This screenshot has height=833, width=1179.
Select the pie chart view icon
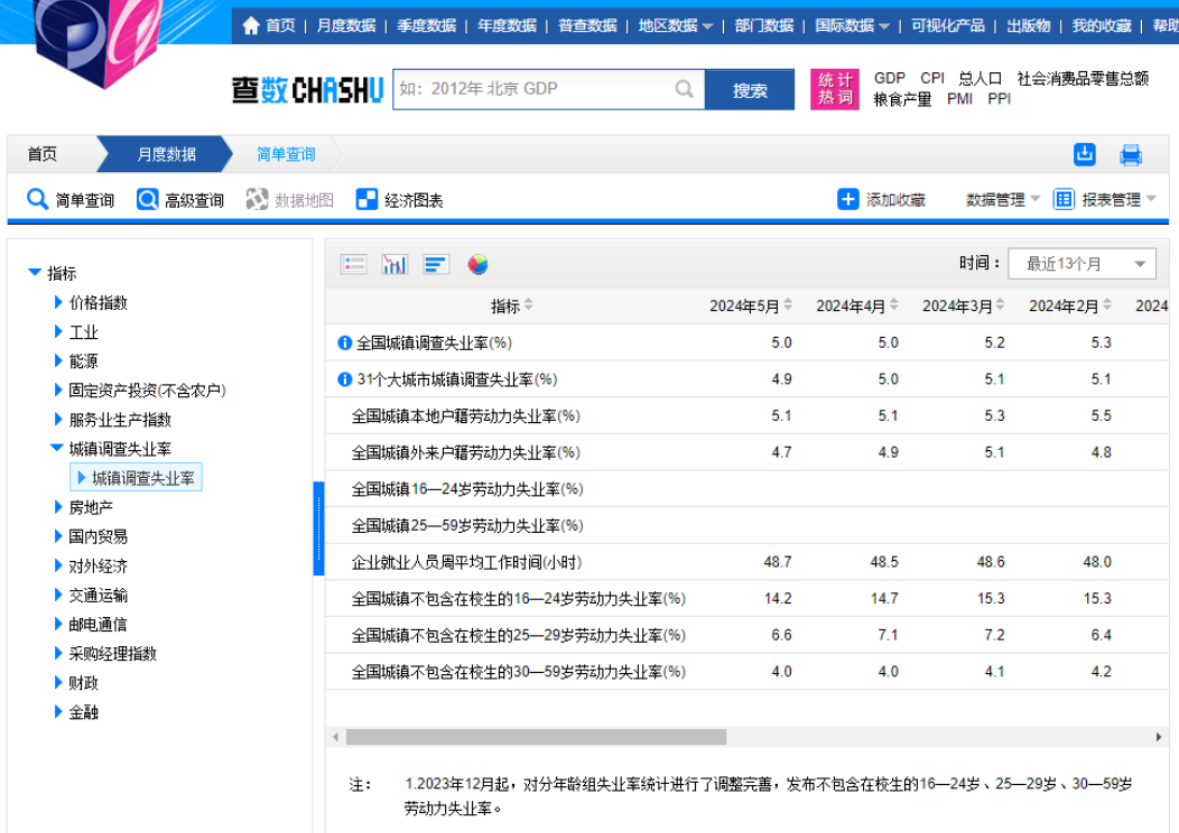pyautogui.click(x=478, y=264)
